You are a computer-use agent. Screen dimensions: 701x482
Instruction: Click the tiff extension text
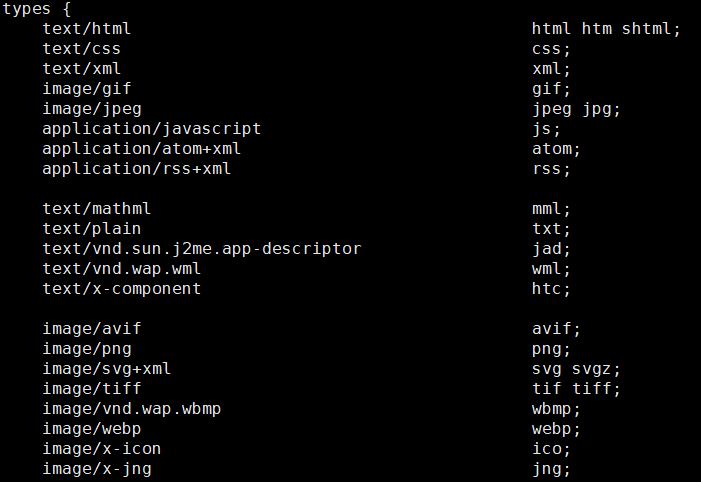pos(591,389)
